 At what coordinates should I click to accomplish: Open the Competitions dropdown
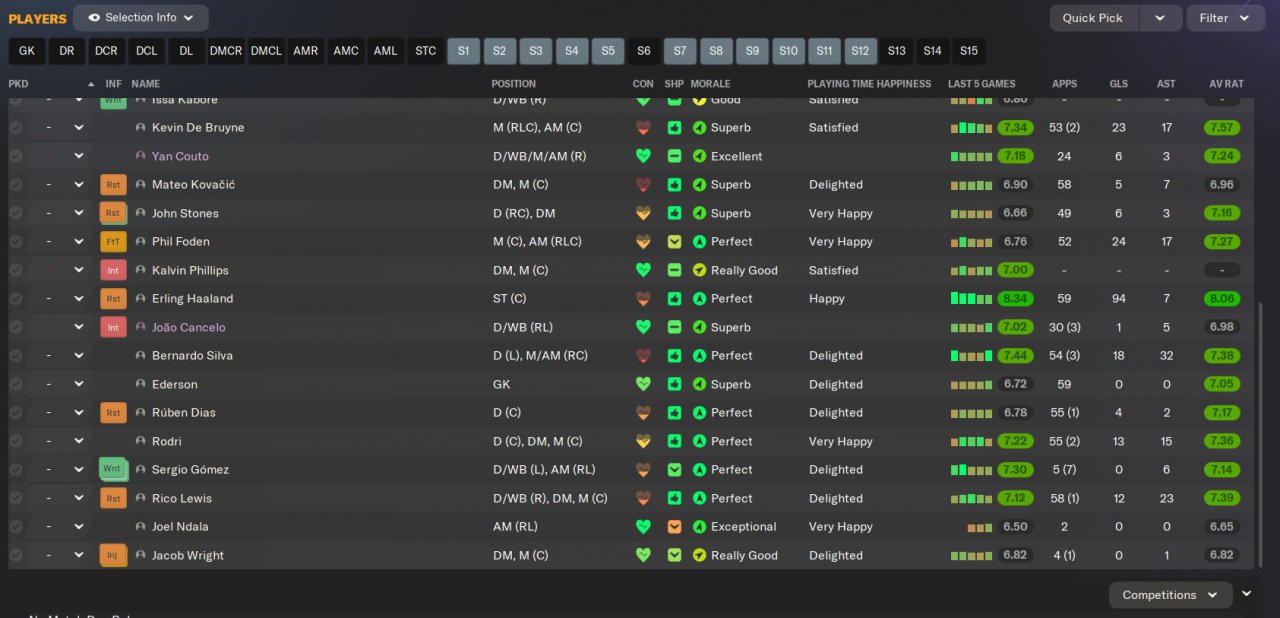(x=1170, y=595)
